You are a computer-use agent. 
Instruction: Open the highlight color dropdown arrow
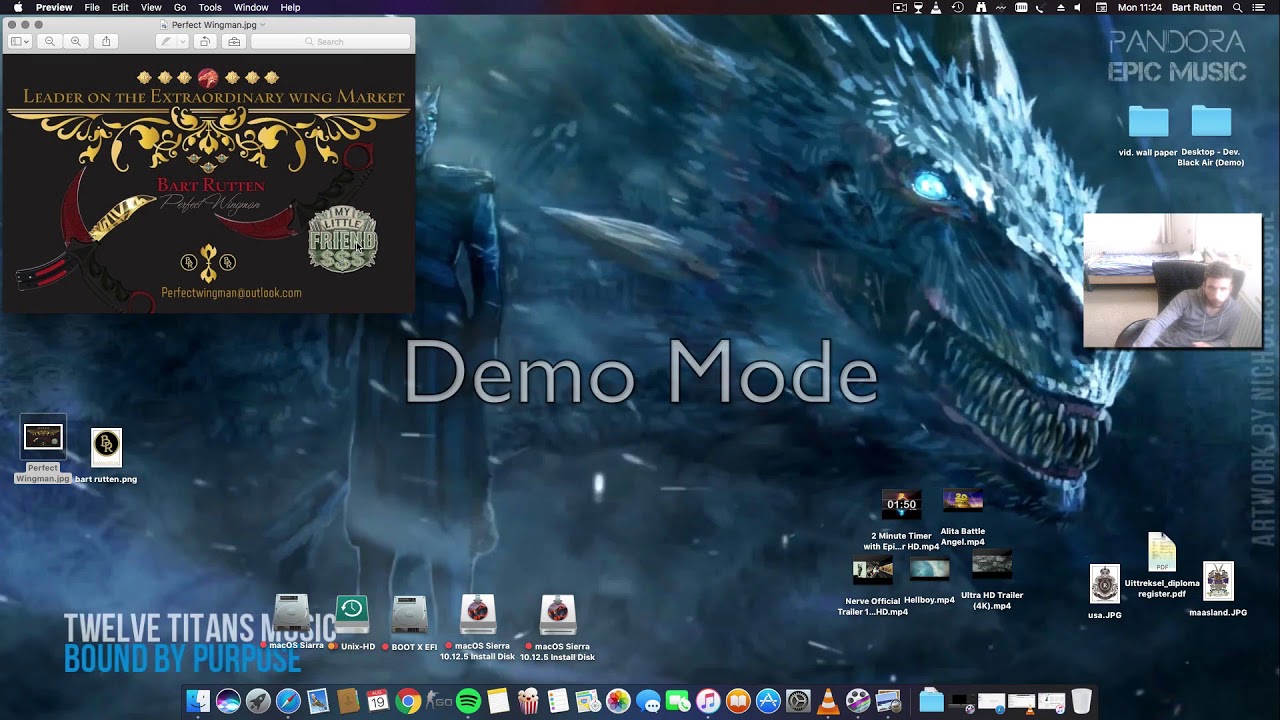point(183,41)
